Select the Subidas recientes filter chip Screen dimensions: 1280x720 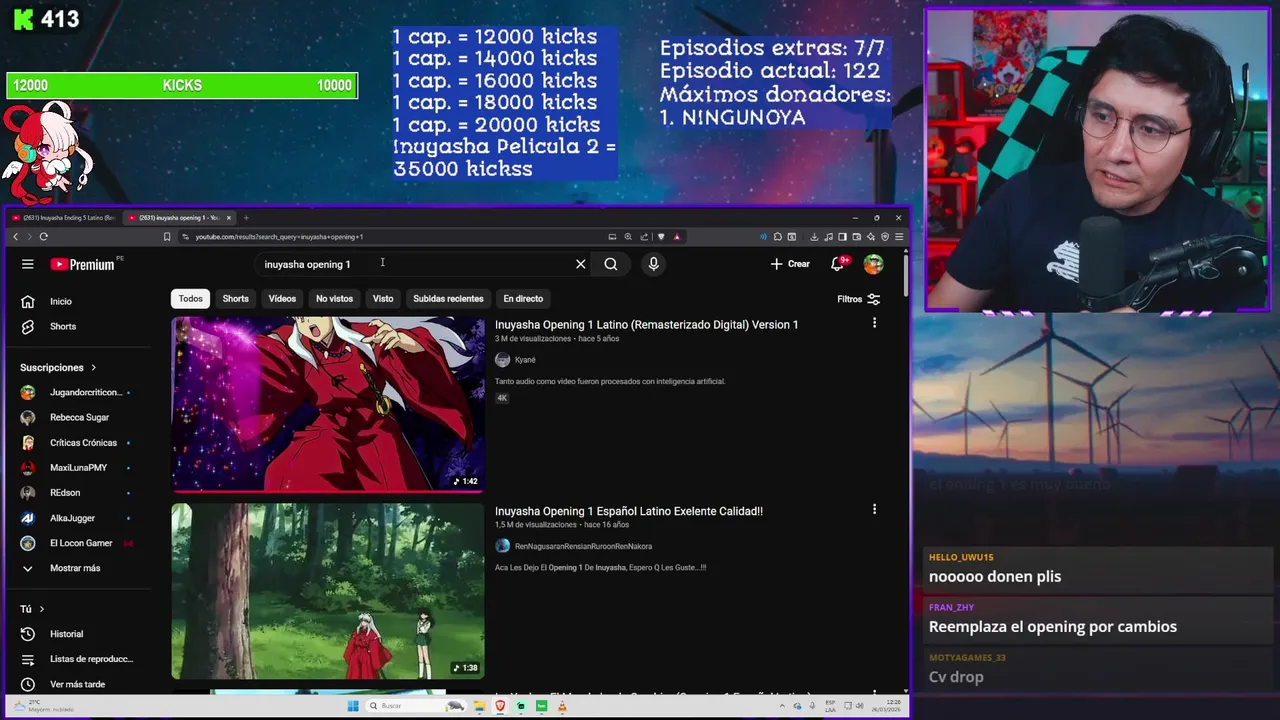[x=448, y=299]
